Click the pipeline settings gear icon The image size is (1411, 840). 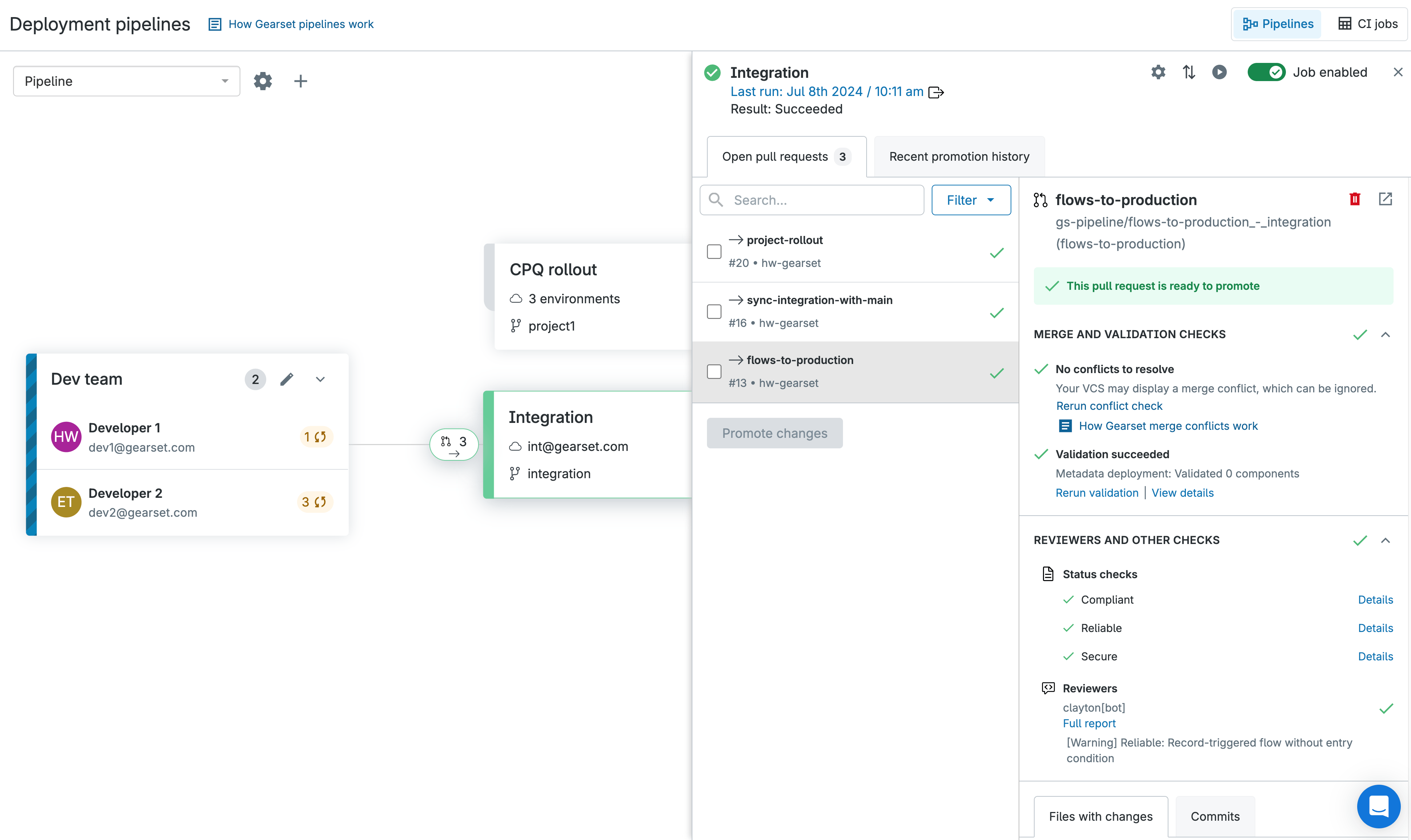click(x=263, y=81)
